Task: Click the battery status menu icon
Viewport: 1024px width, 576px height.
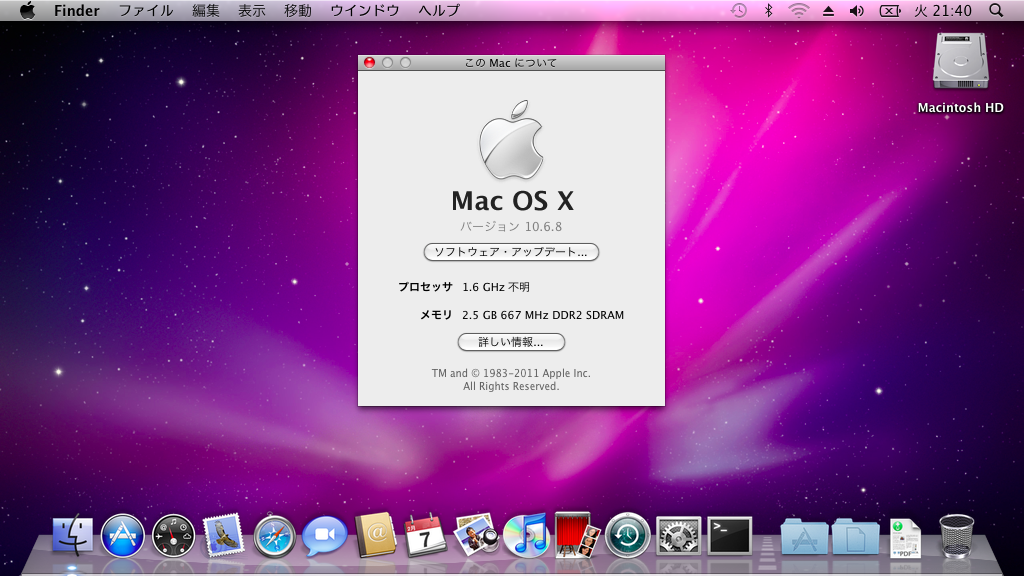Action: (x=889, y=10)
